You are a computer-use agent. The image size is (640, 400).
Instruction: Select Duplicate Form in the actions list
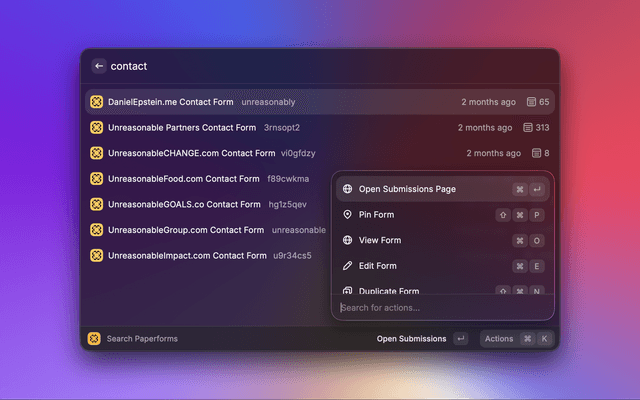tap(386, 290)
